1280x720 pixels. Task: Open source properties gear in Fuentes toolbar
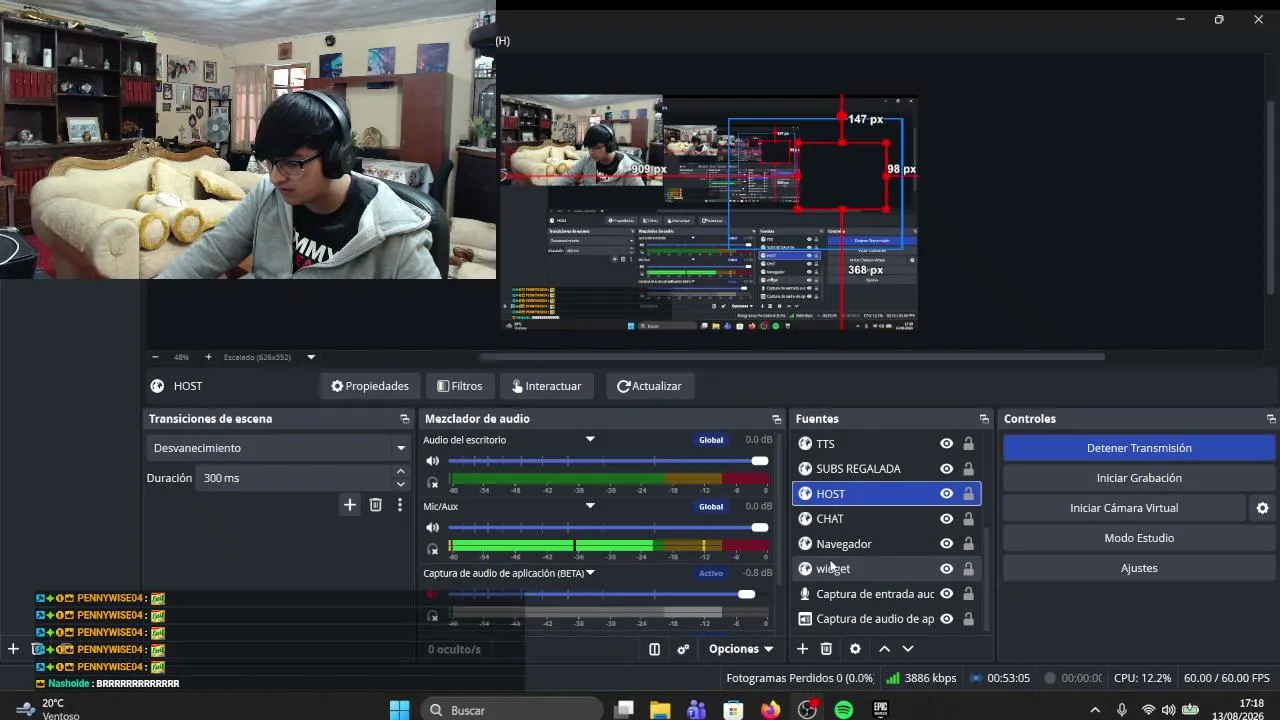point(855,649)
